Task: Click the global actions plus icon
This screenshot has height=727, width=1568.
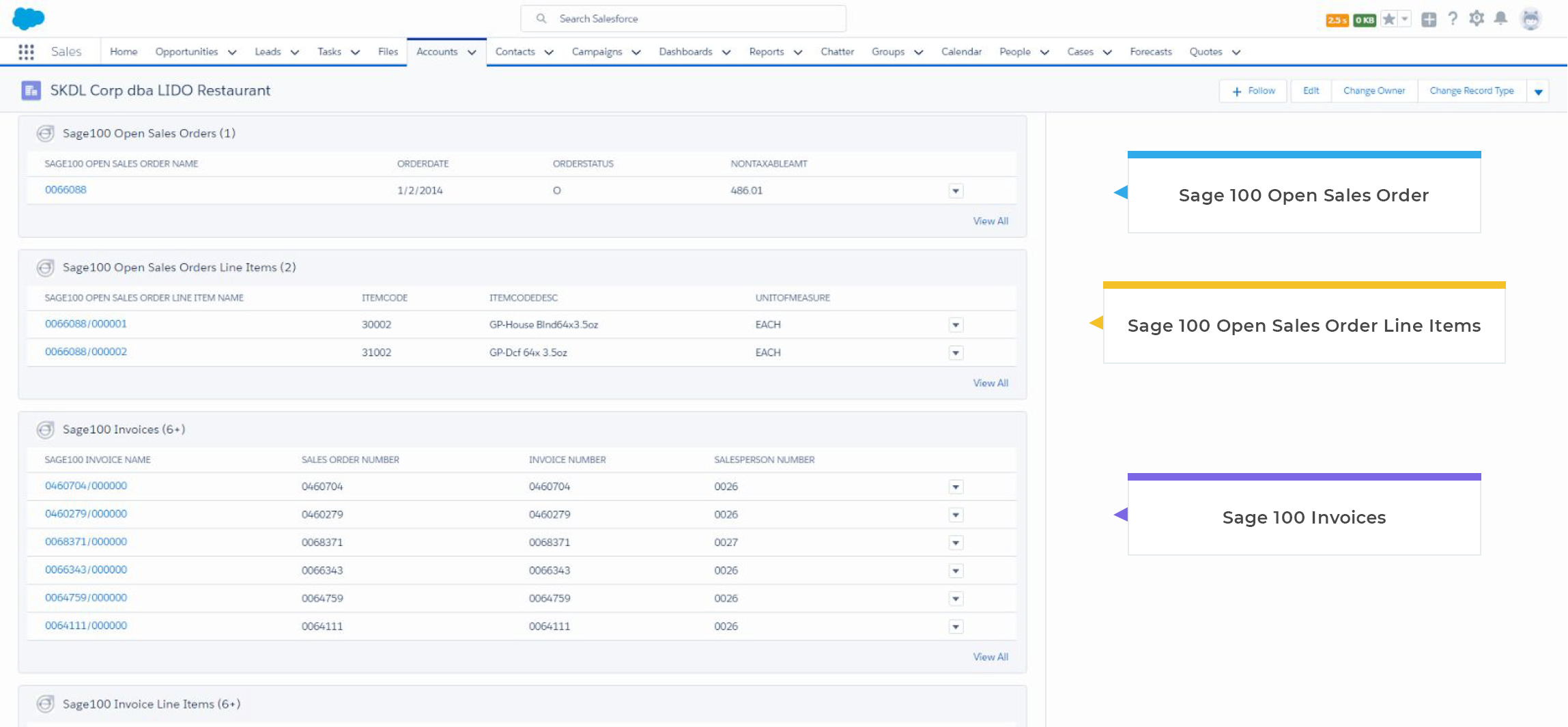Action: (1430, 18)
